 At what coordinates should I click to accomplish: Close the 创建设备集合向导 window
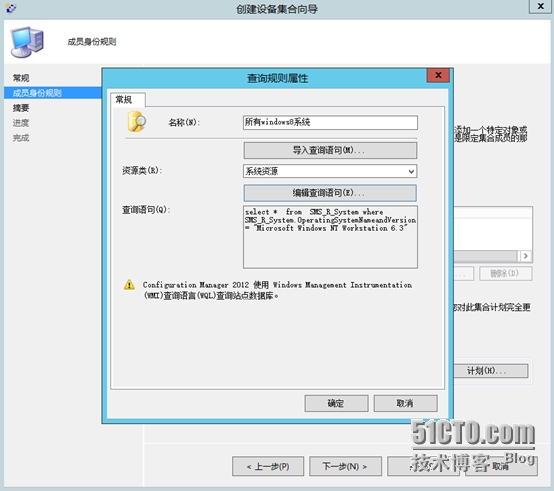pyautogui.click(x=540, y=6)
